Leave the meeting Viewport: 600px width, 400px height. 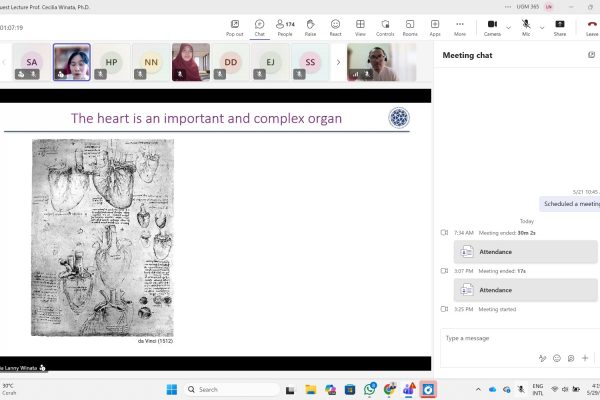pyautogui.click(x=592, y=28)
